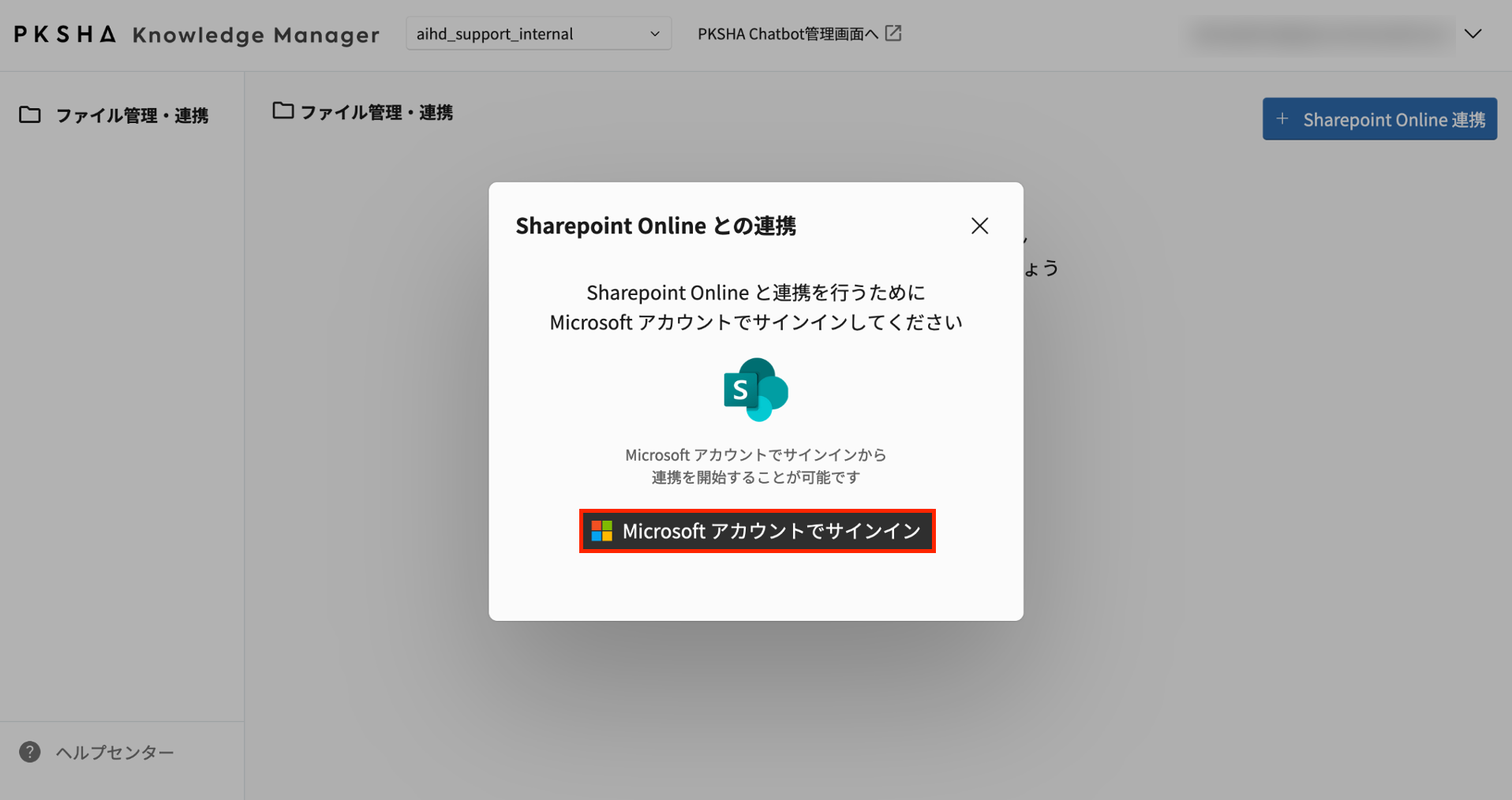This screenshot has height=800, width=1512.
Task: Open the aihd_support_internal dropdown
Action: pyautogui.click(x=538, y=34)
